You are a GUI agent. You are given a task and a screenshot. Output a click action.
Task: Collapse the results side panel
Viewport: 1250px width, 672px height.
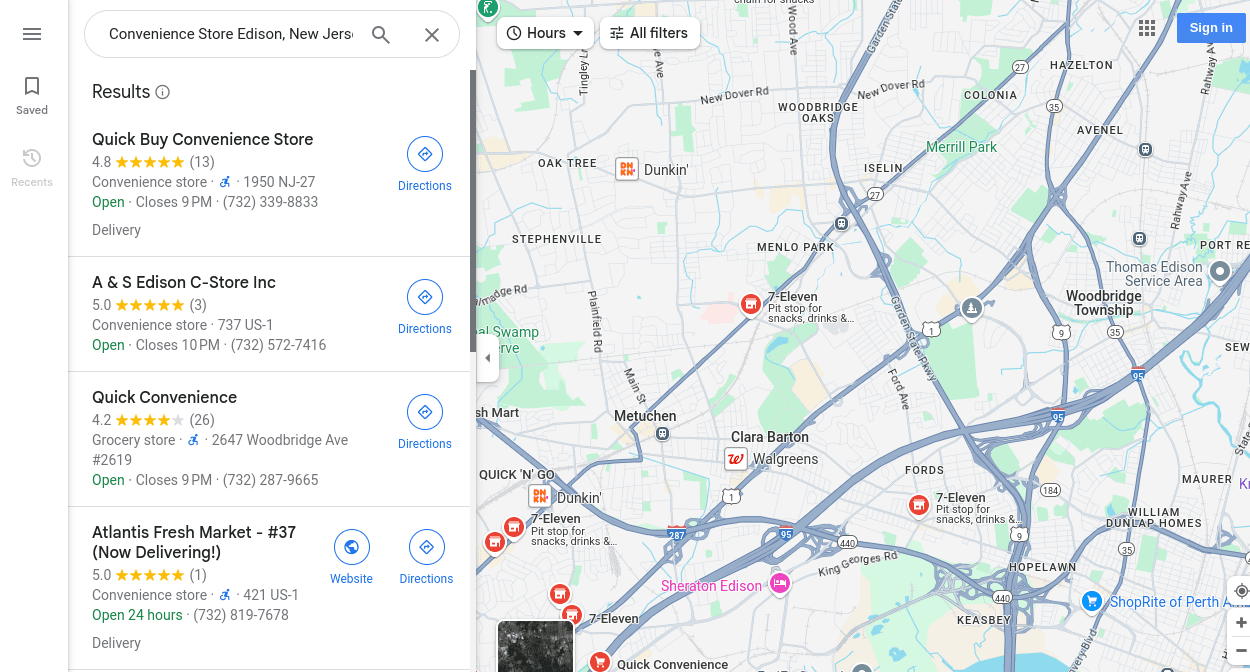[487, 357]
